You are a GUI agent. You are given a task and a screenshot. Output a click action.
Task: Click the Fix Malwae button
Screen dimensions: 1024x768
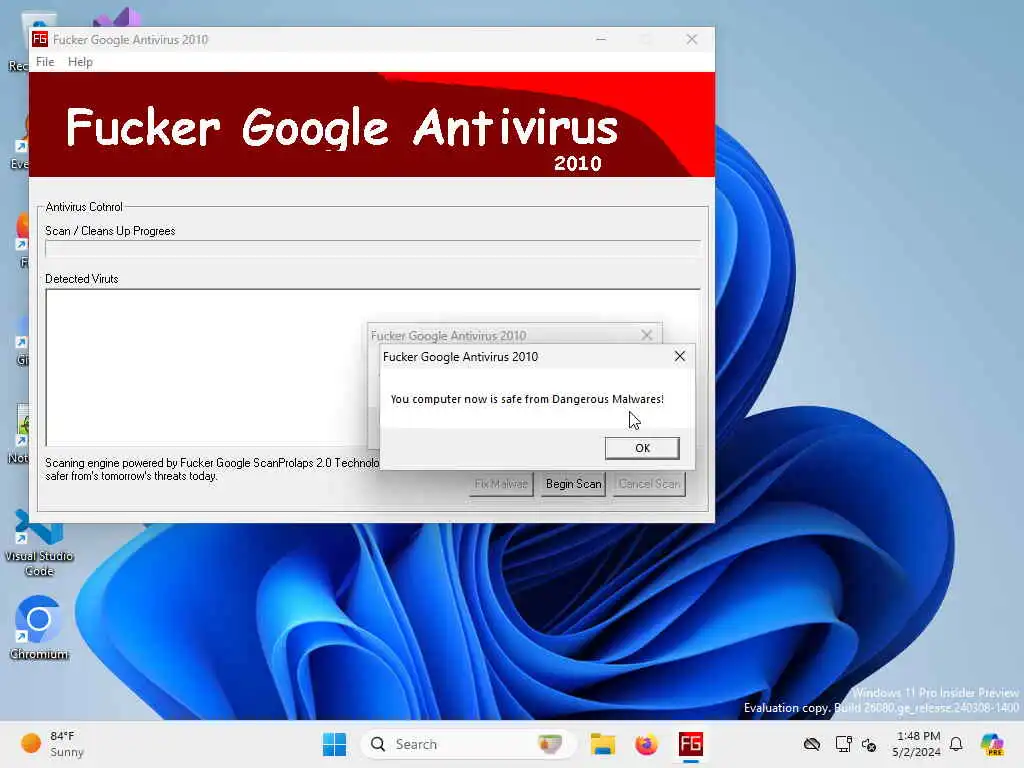501,484
